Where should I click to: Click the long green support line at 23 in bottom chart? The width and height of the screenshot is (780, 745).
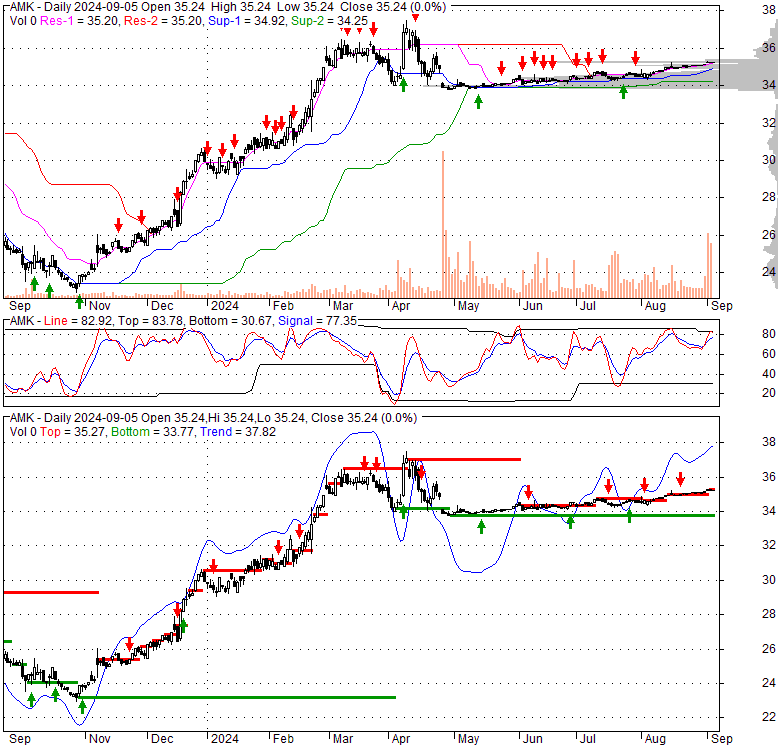pyautogui.click(x=238, y=697)
